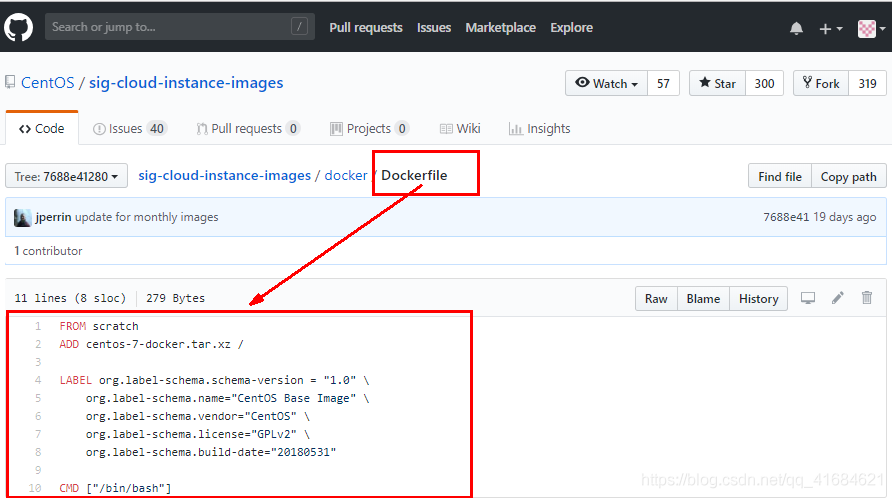This screenshot has width=892, height=498.
Task: Select the Code tab
Action: 42,129
